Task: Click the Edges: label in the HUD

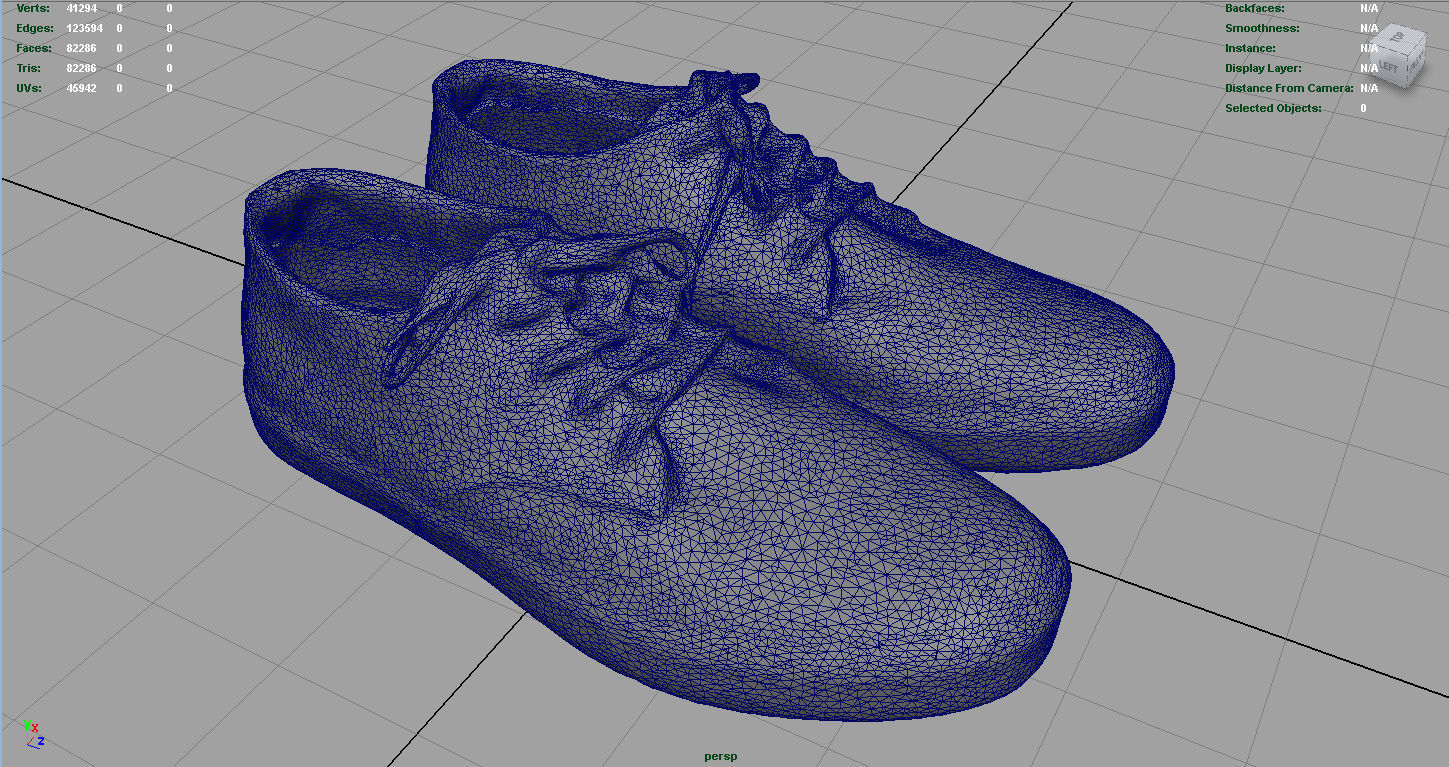Action: pyautogui.click(x=34, y=28)
